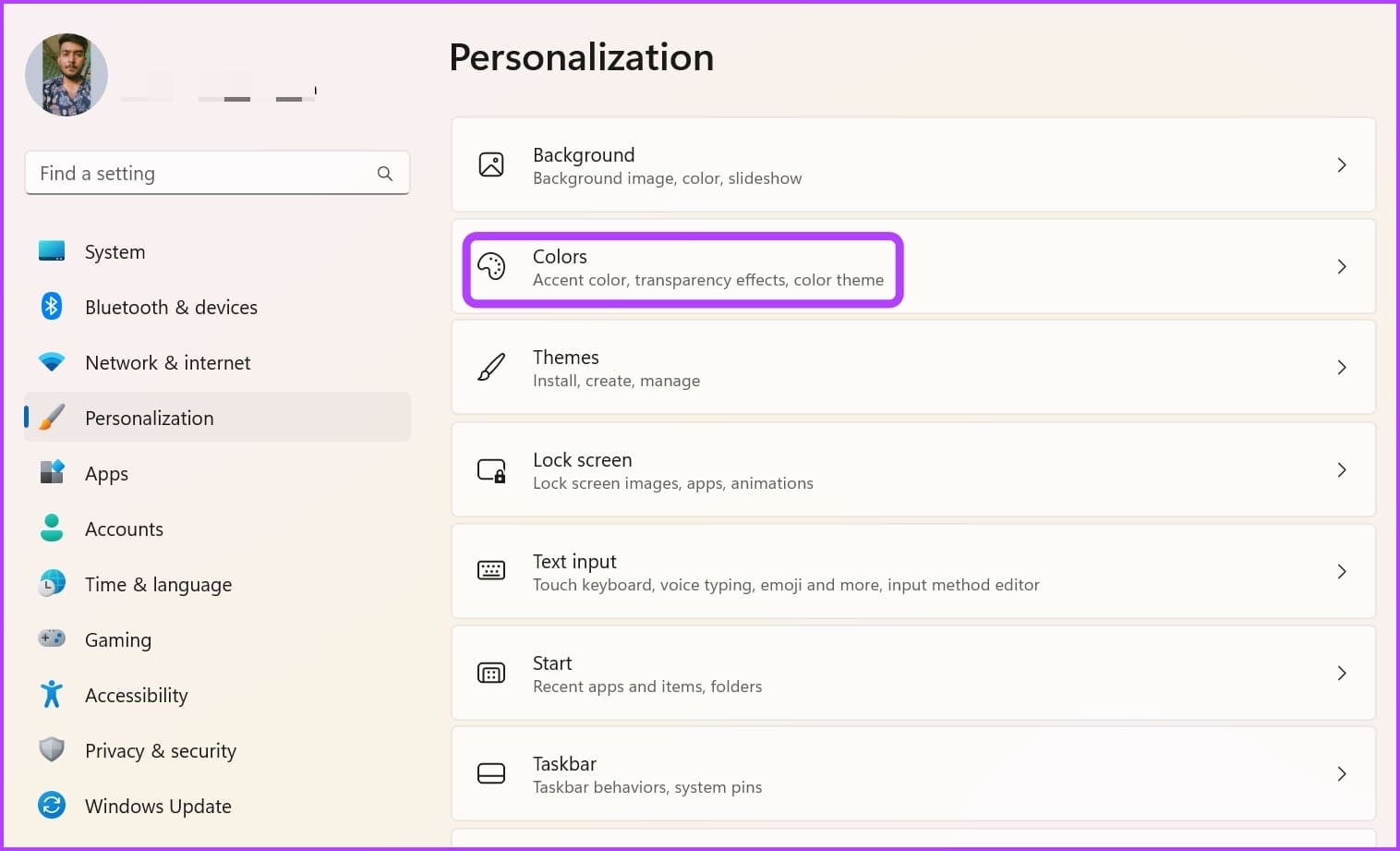
Task: Click the Themes brush icon
Action: (x=491, y=367)
